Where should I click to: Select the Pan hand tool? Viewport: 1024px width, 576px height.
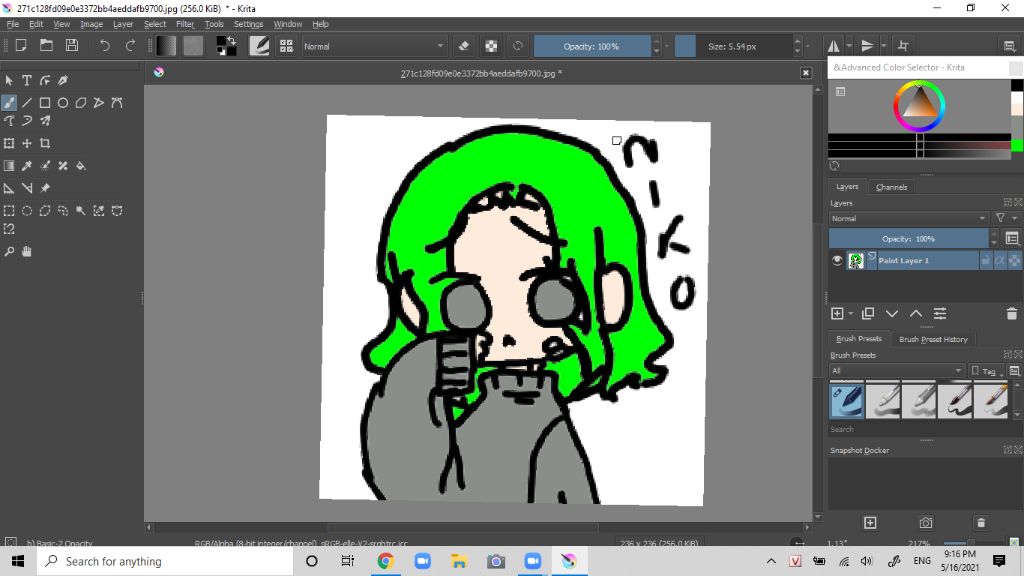click(x=27, y=251)
